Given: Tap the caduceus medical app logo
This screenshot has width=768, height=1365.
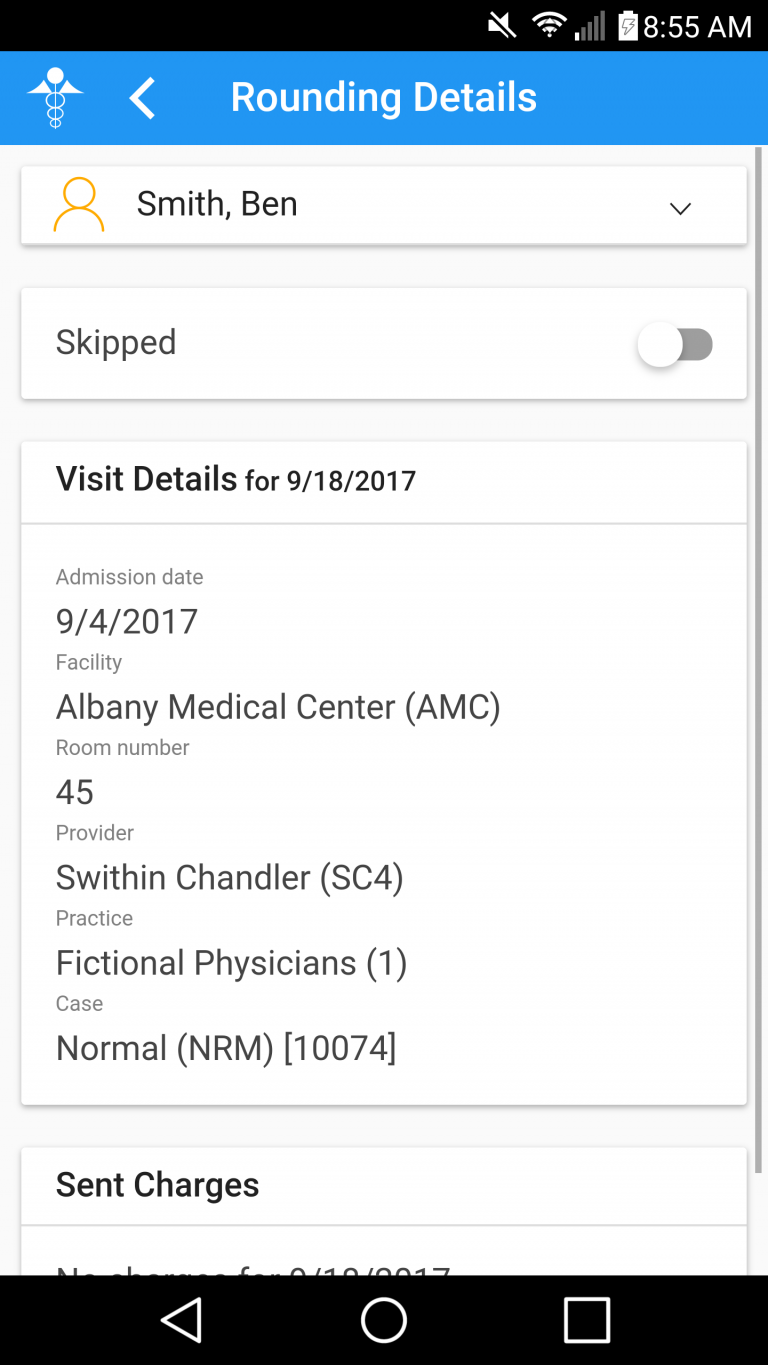Looking at the screenshot, I should pyautogui.click(x=56, y=98).
